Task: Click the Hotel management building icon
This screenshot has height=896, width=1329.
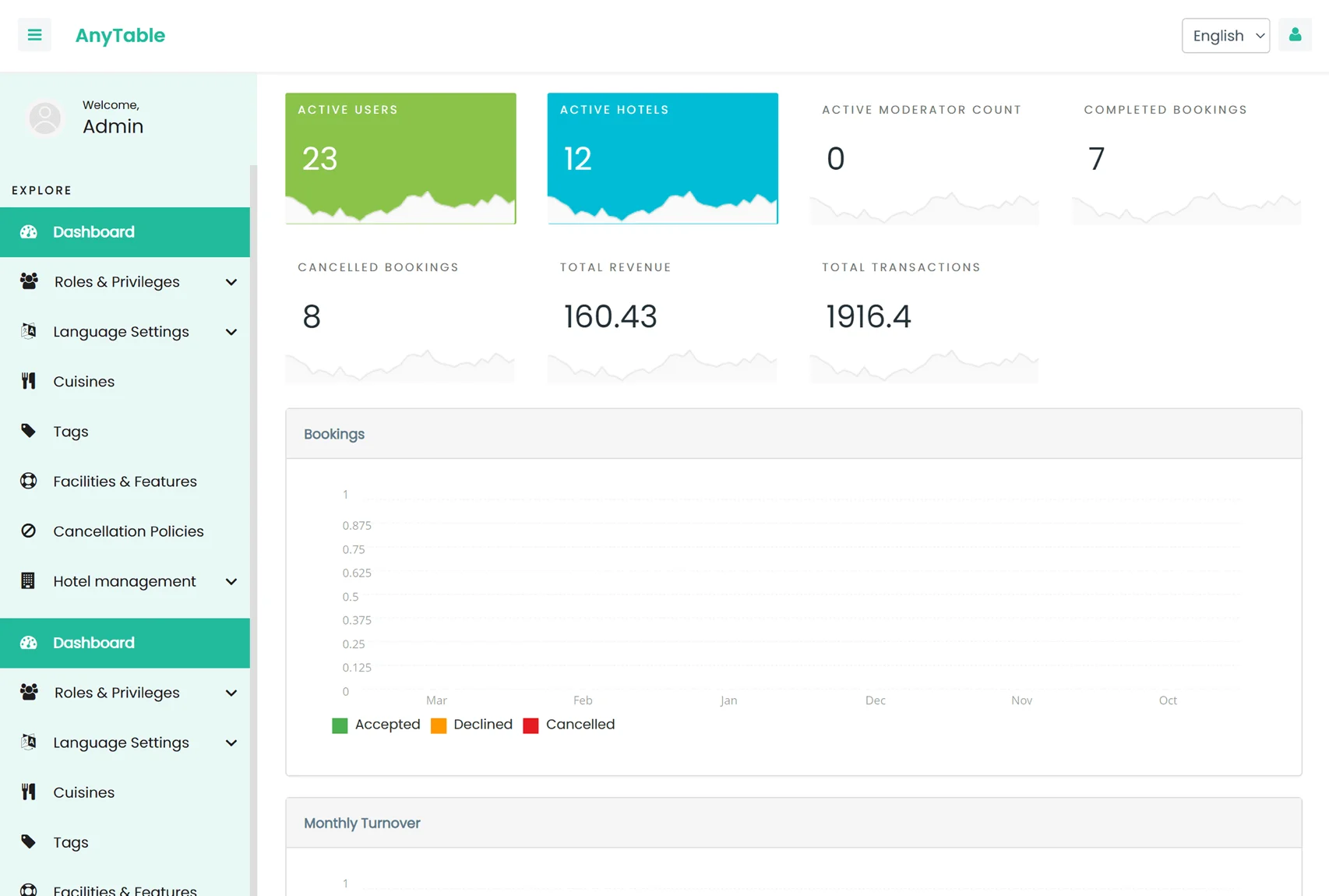Action: point(29,581)
